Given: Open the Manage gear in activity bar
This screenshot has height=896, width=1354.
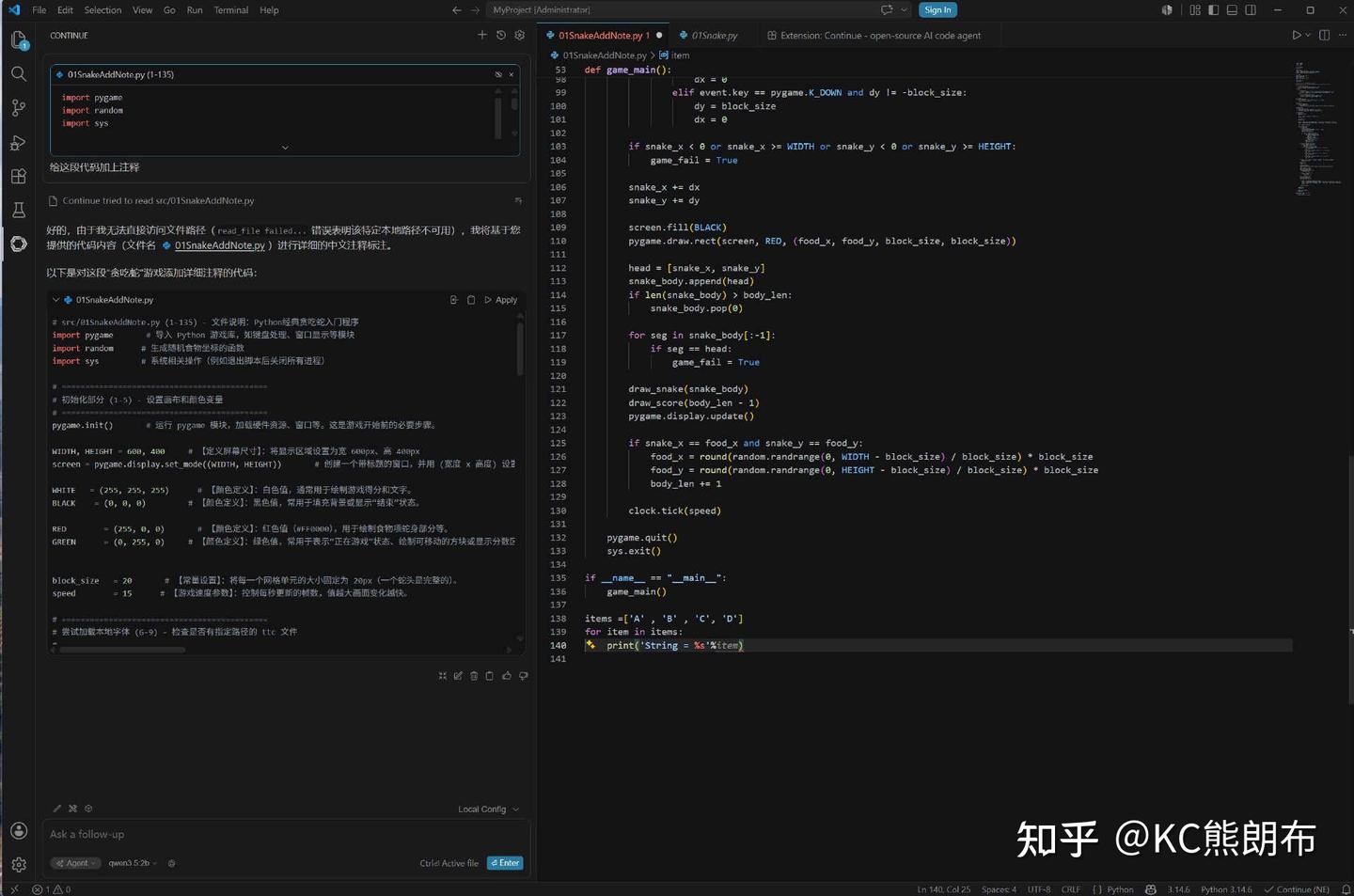Looking at the screenshot, I should [19, 864].
